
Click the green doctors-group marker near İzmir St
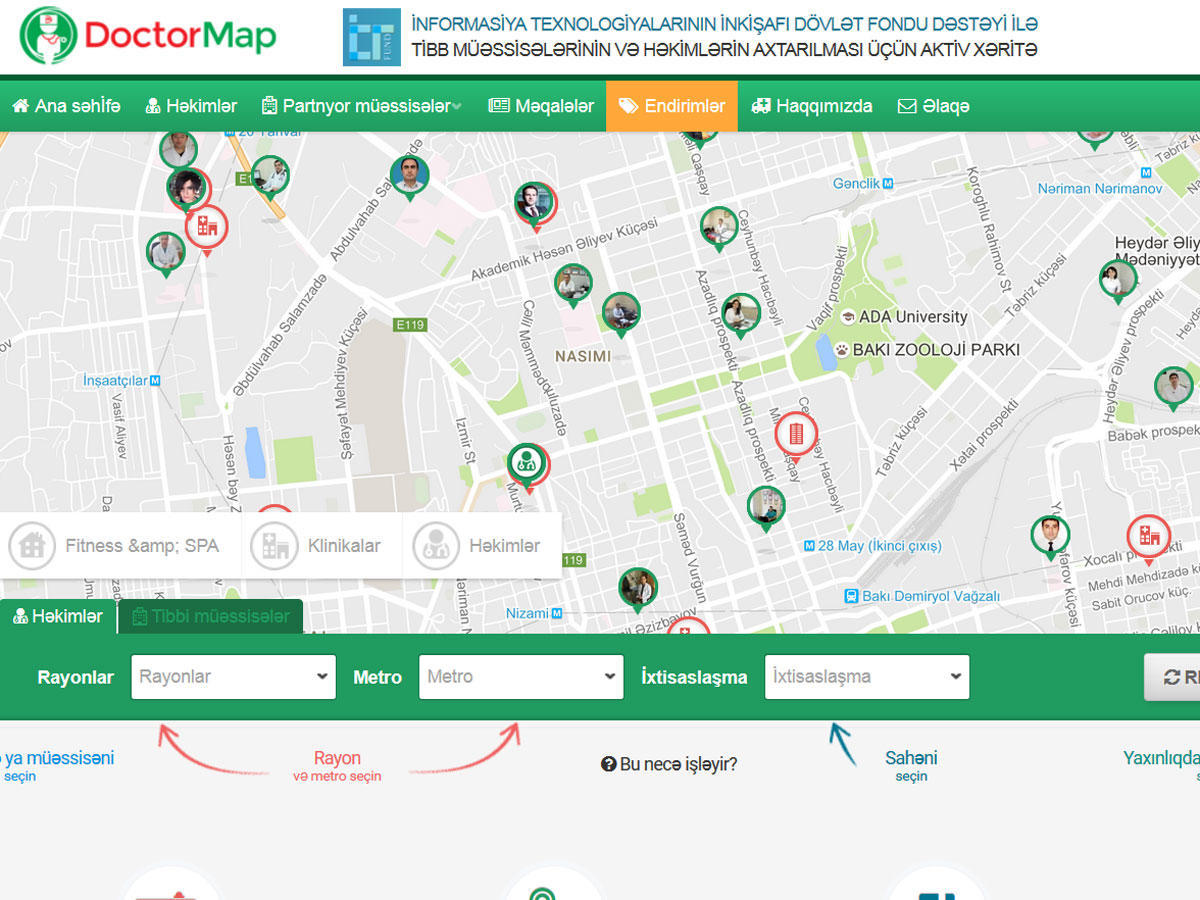(x=527, y=465)
